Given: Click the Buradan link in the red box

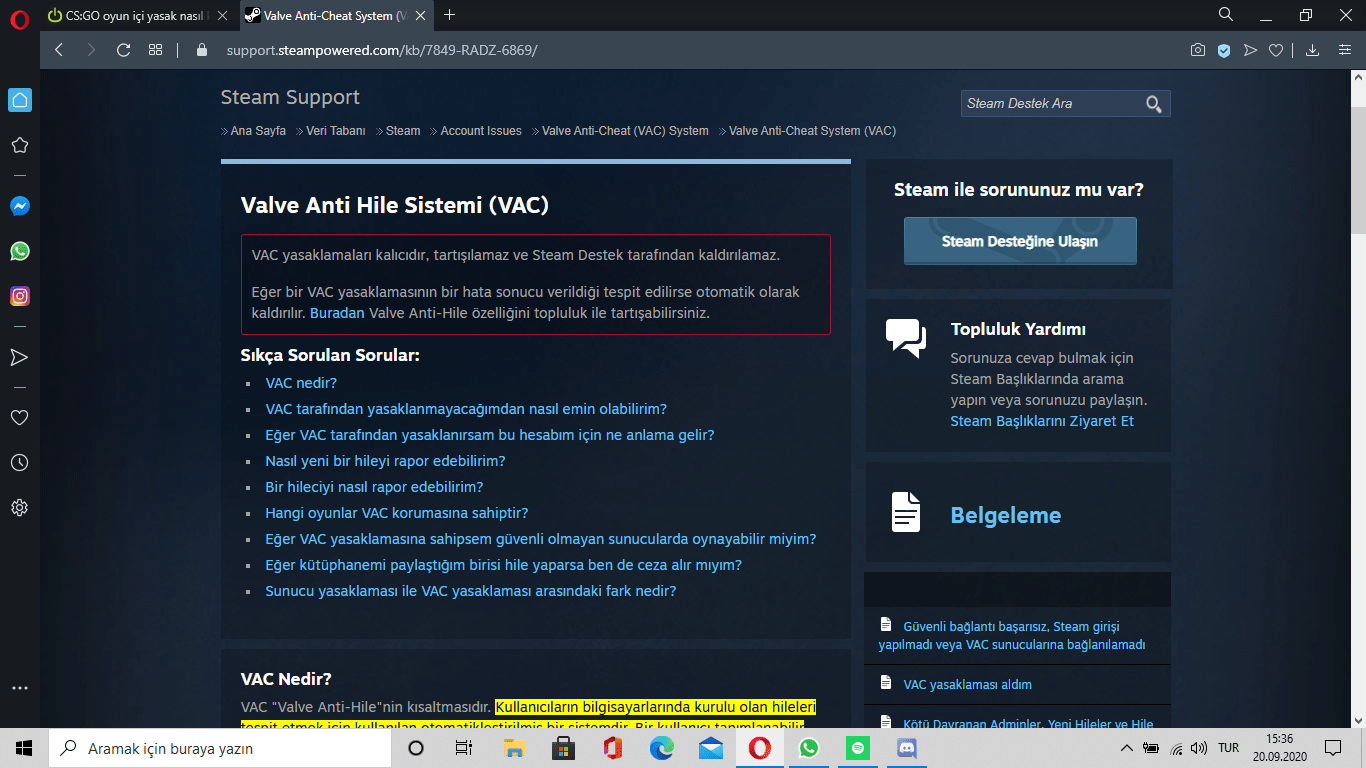Looking at the screenshot, I should coord(337,313).
